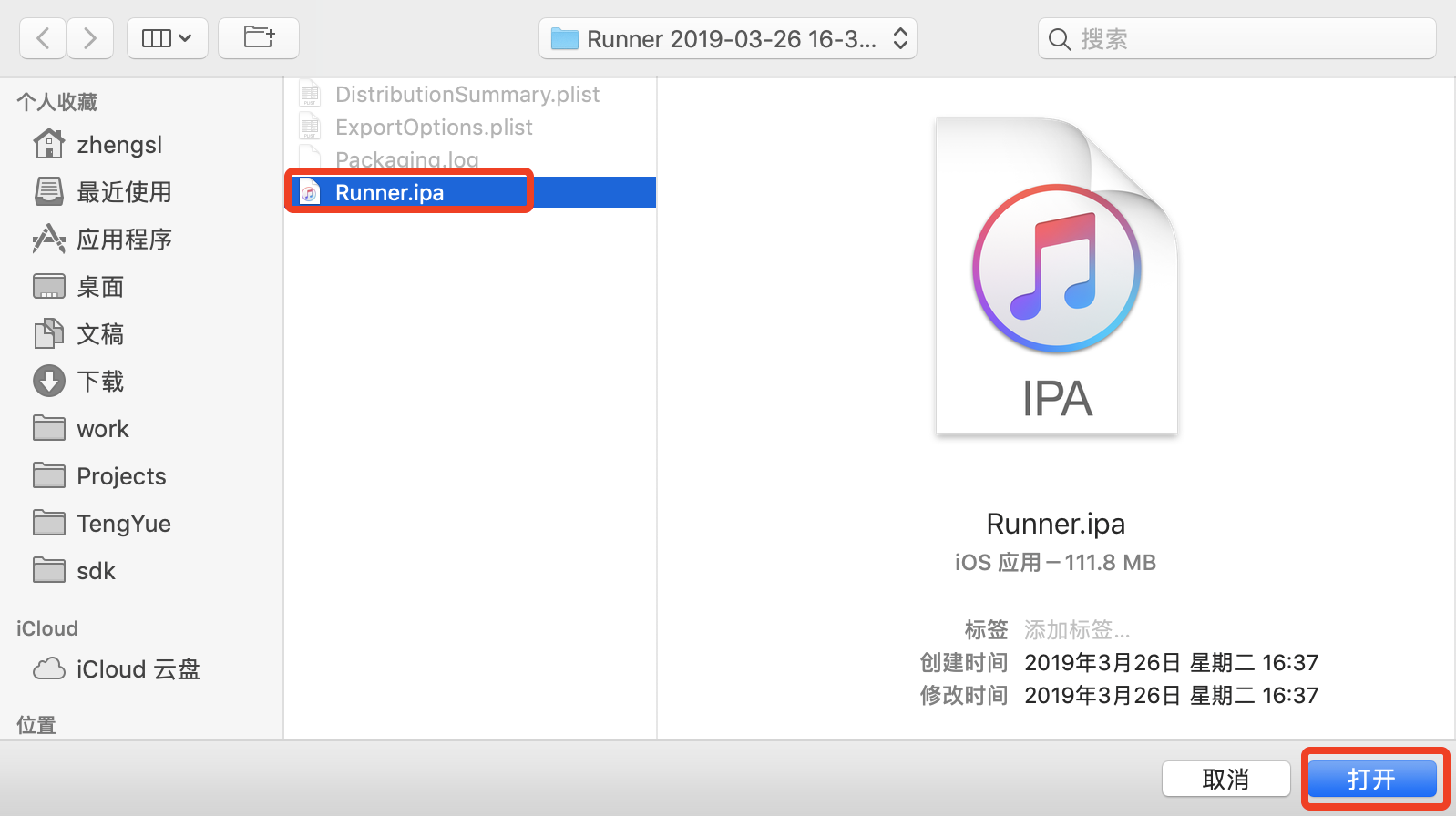This screenshot has height=816, width=1456.
Task: Open the zhengsl home folder
Action: (119, 145)
